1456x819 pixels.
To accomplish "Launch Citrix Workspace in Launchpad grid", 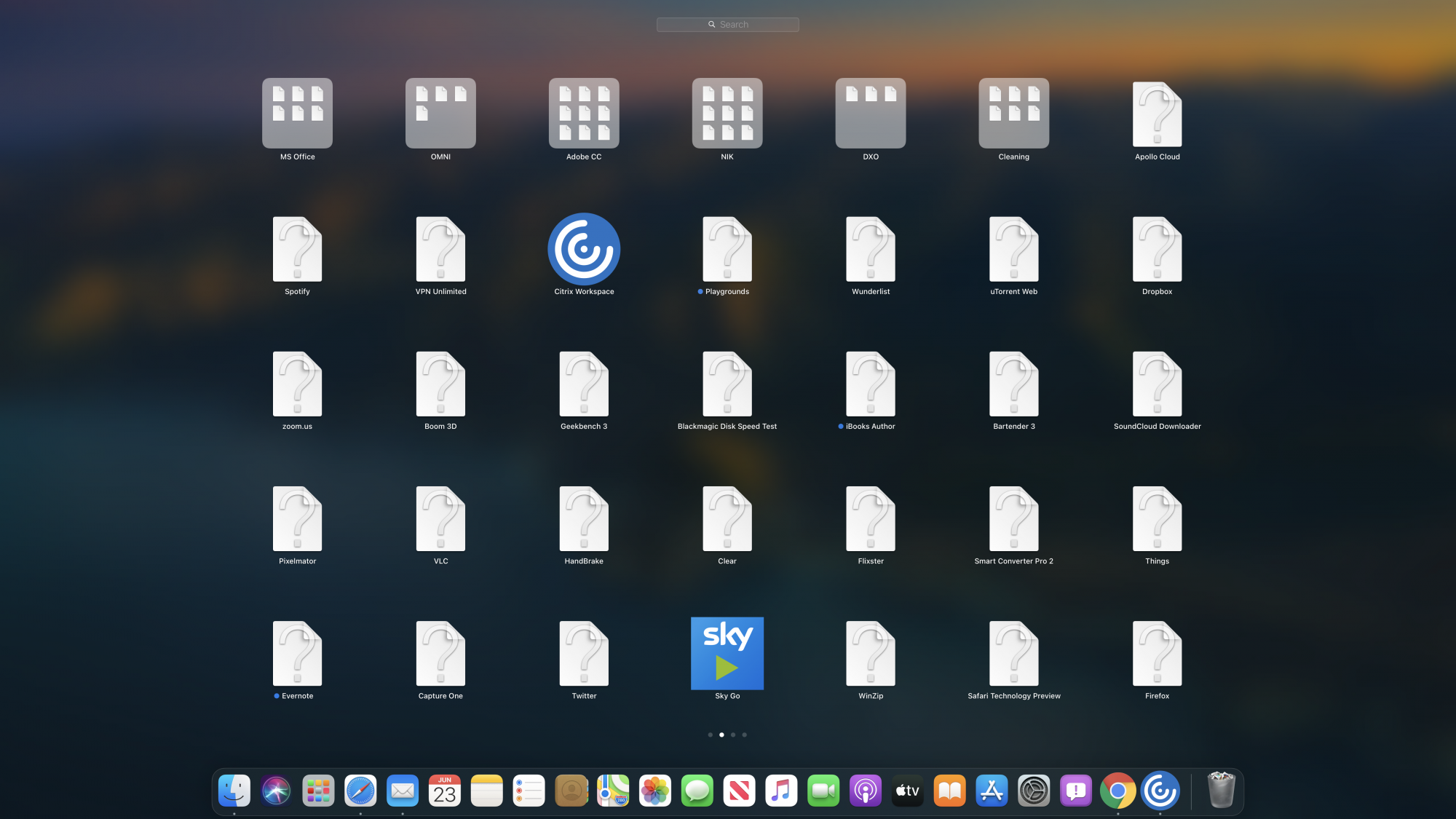I will point(584,249).
